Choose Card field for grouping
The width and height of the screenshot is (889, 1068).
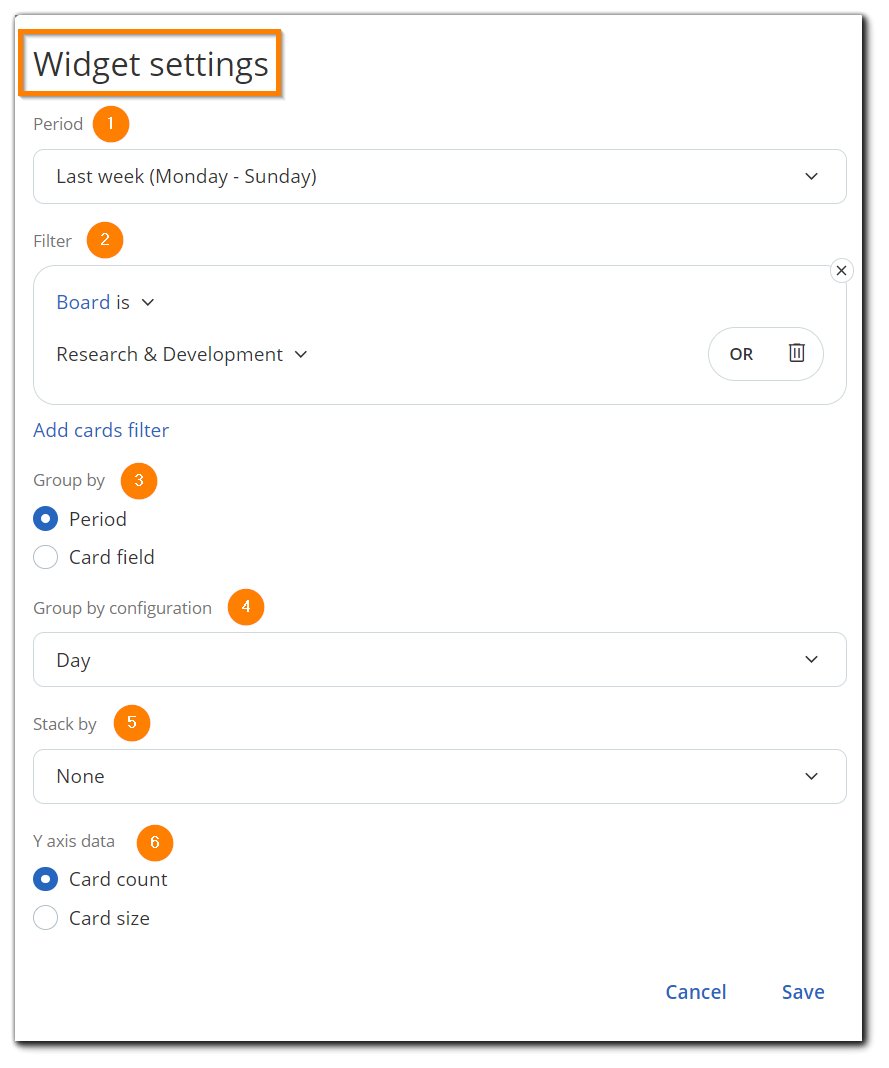point(45,557)
